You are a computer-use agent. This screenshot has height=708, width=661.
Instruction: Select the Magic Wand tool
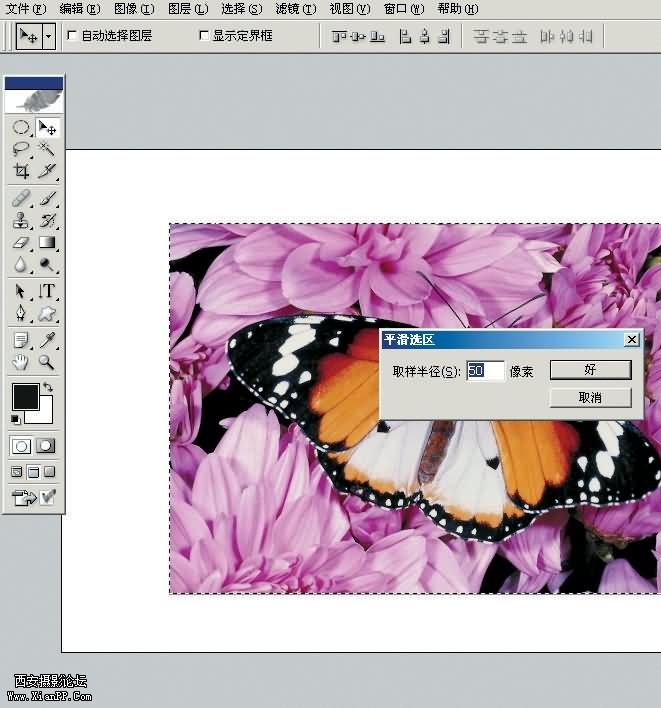[47, 149]
